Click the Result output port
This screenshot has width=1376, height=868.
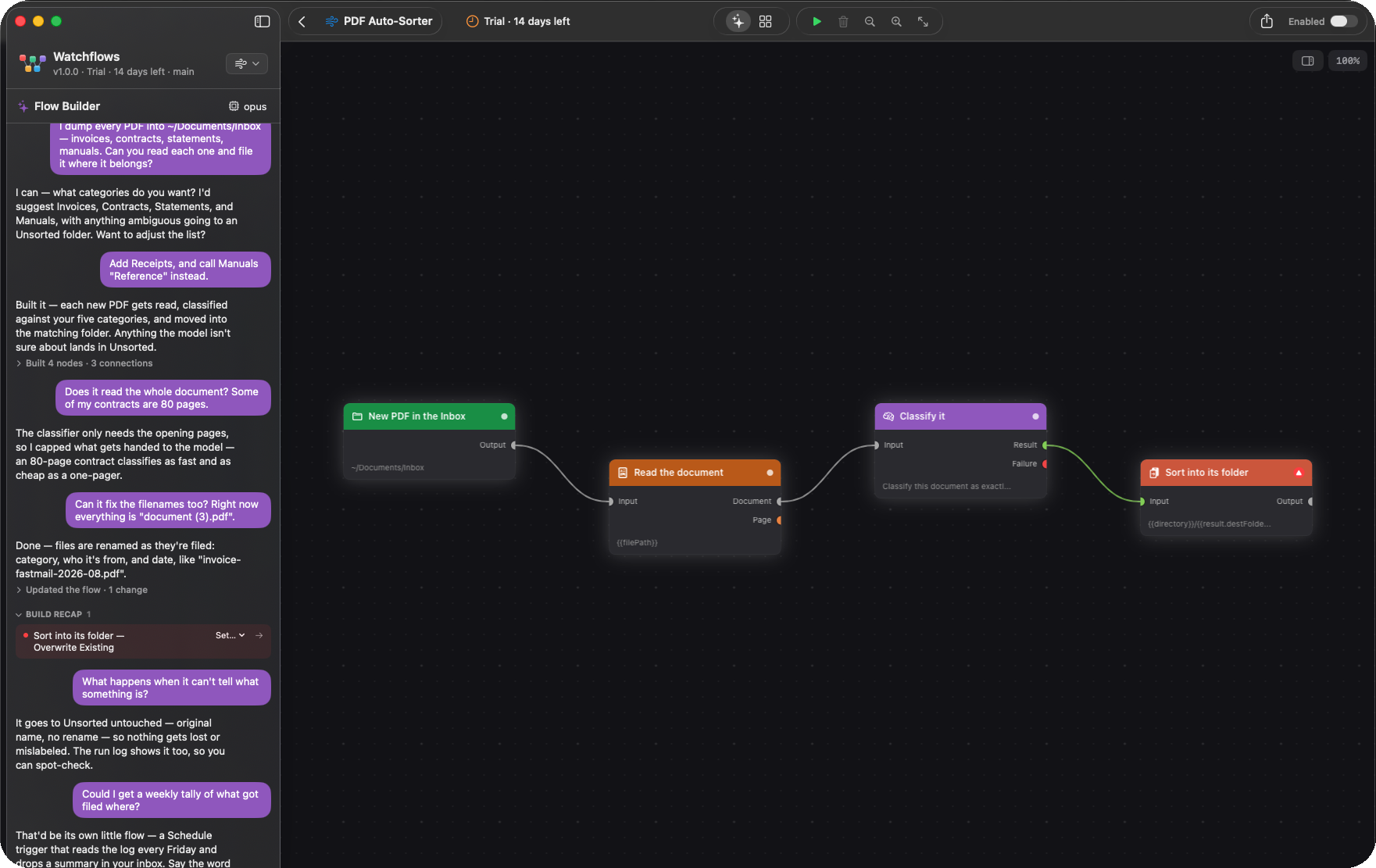point(1045,445)
